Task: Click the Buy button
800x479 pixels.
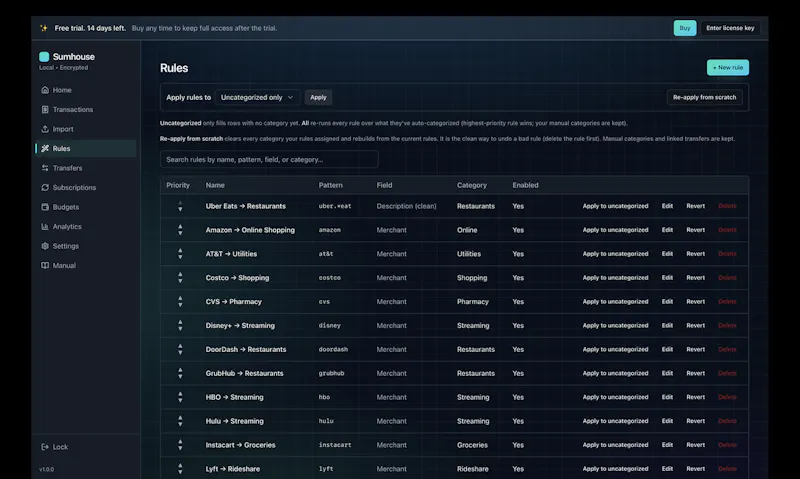Action: point(685,28)
